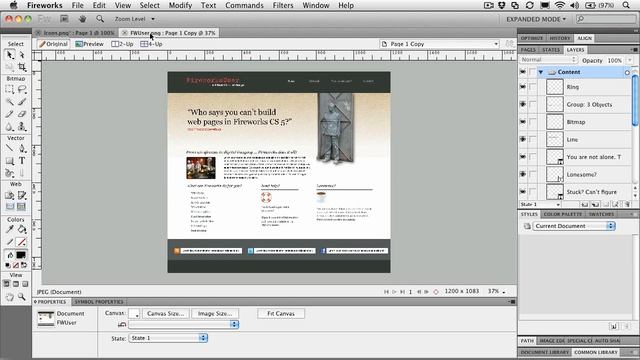Click the Image Size button
Viewport: 640px width, 360px height.
(x=215, y=313)
